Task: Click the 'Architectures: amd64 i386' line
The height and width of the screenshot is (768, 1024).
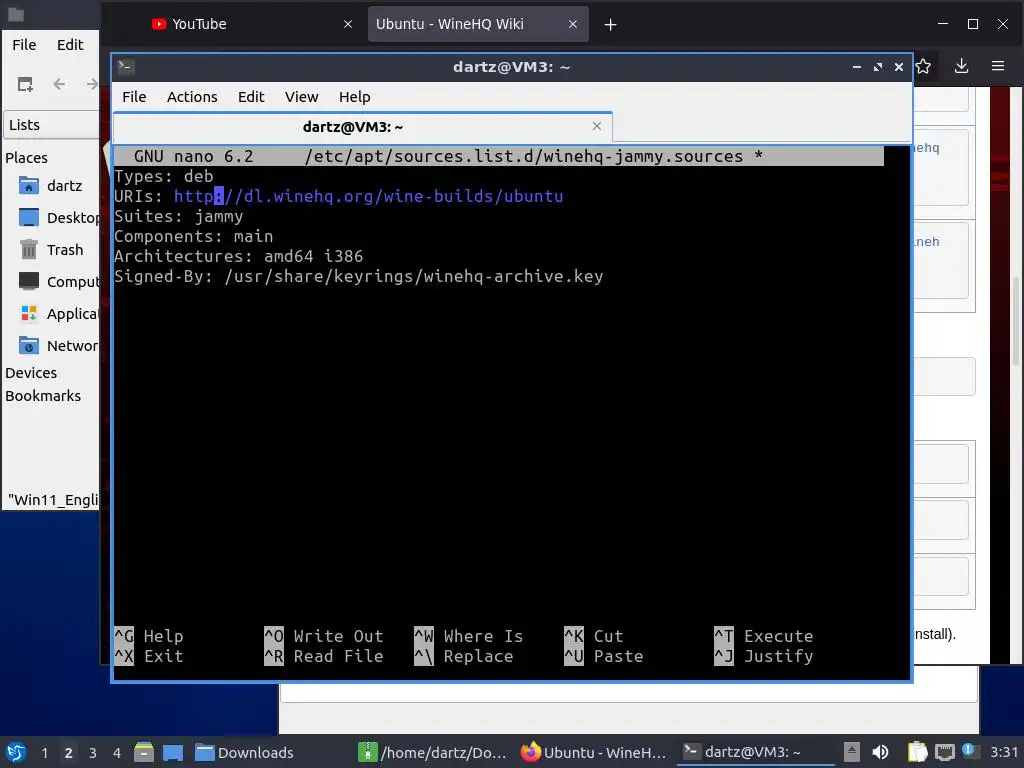Action: pos(238,256)
